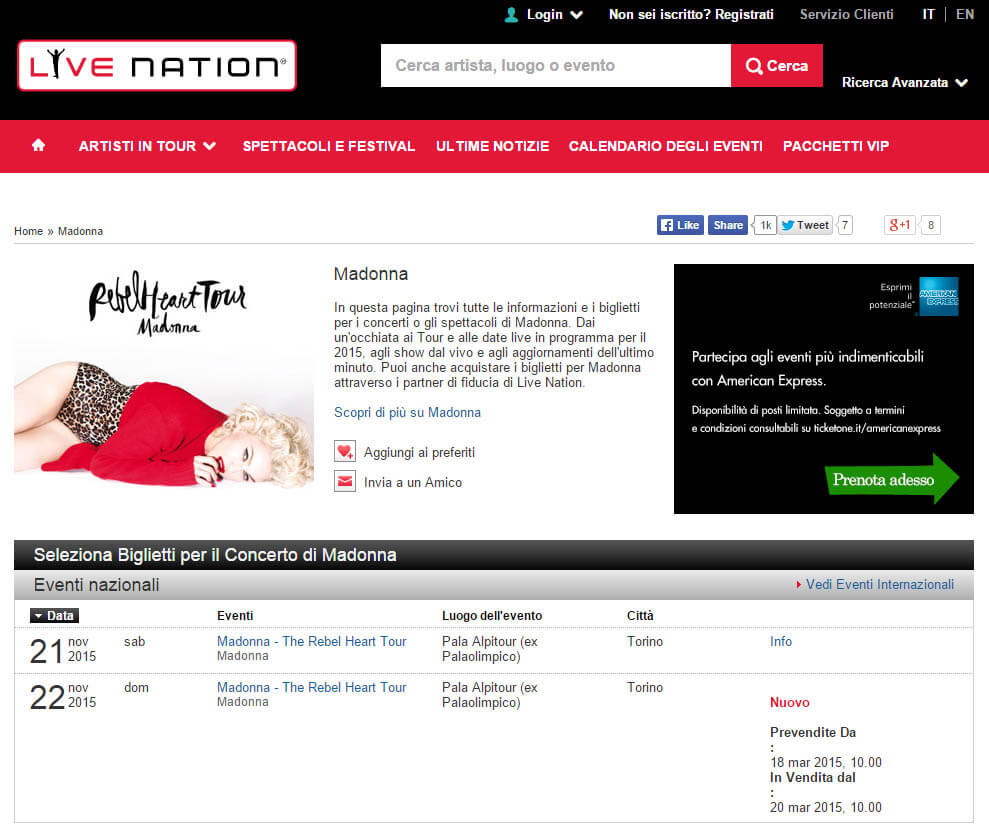The height and width of the screenshot is (828, 989).
Task: Switch language to EN
Action: 964,15
